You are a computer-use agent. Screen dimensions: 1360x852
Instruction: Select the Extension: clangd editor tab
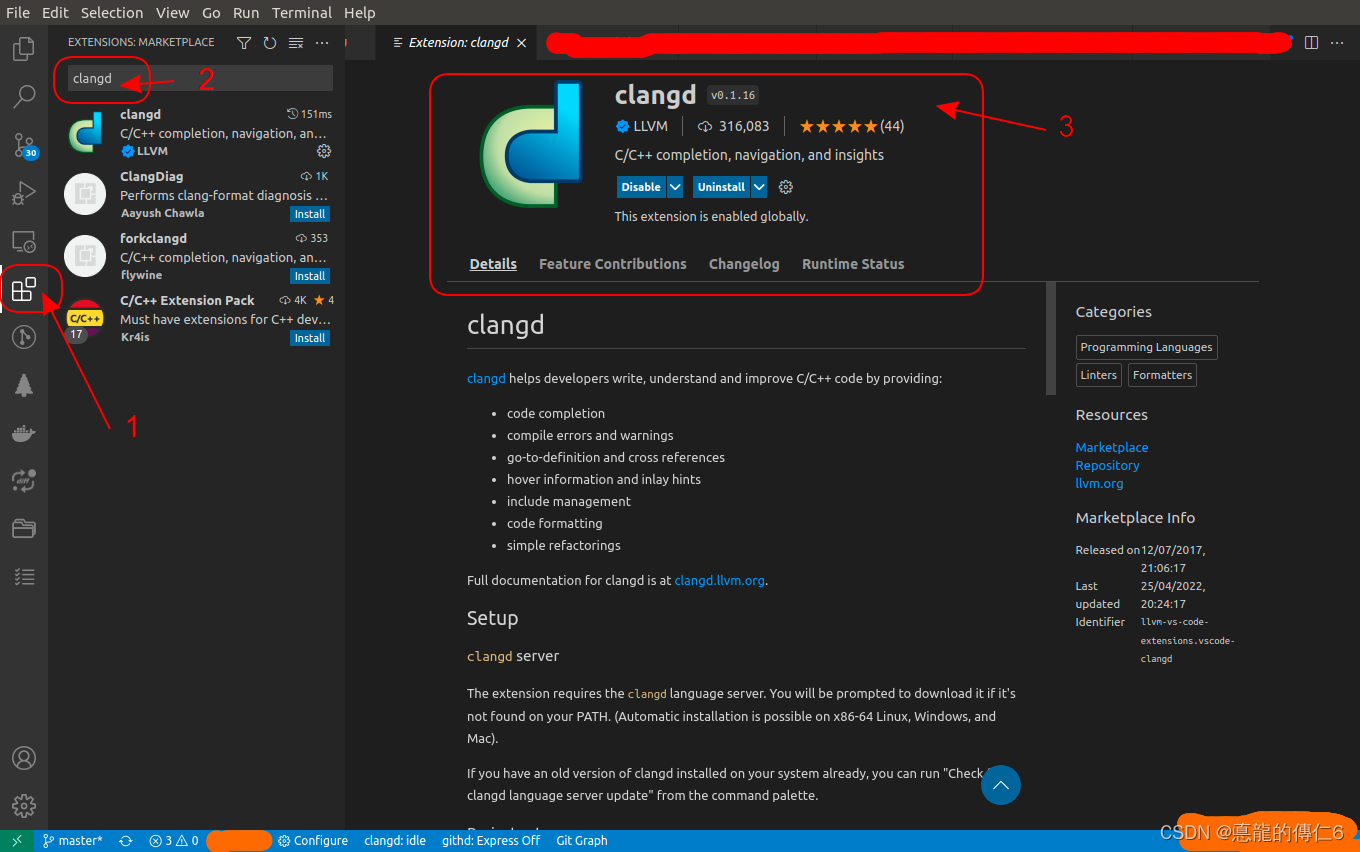459,43
